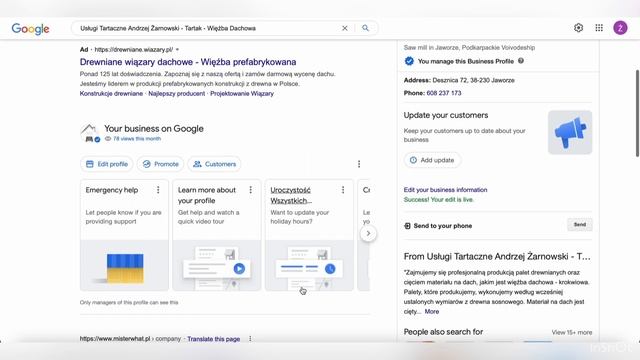Open View 15+ more

tap(571, 332)
